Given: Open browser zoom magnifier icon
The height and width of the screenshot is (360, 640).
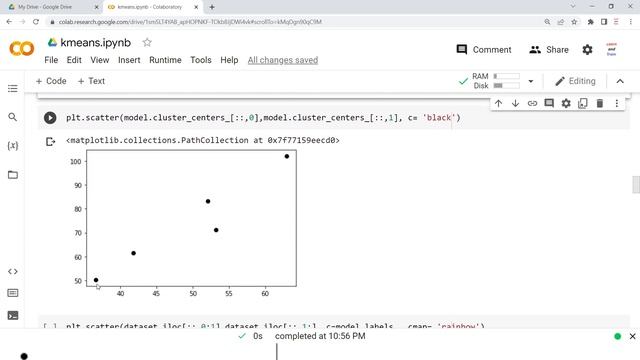Looking at the screenshot, I should point(547,22).
